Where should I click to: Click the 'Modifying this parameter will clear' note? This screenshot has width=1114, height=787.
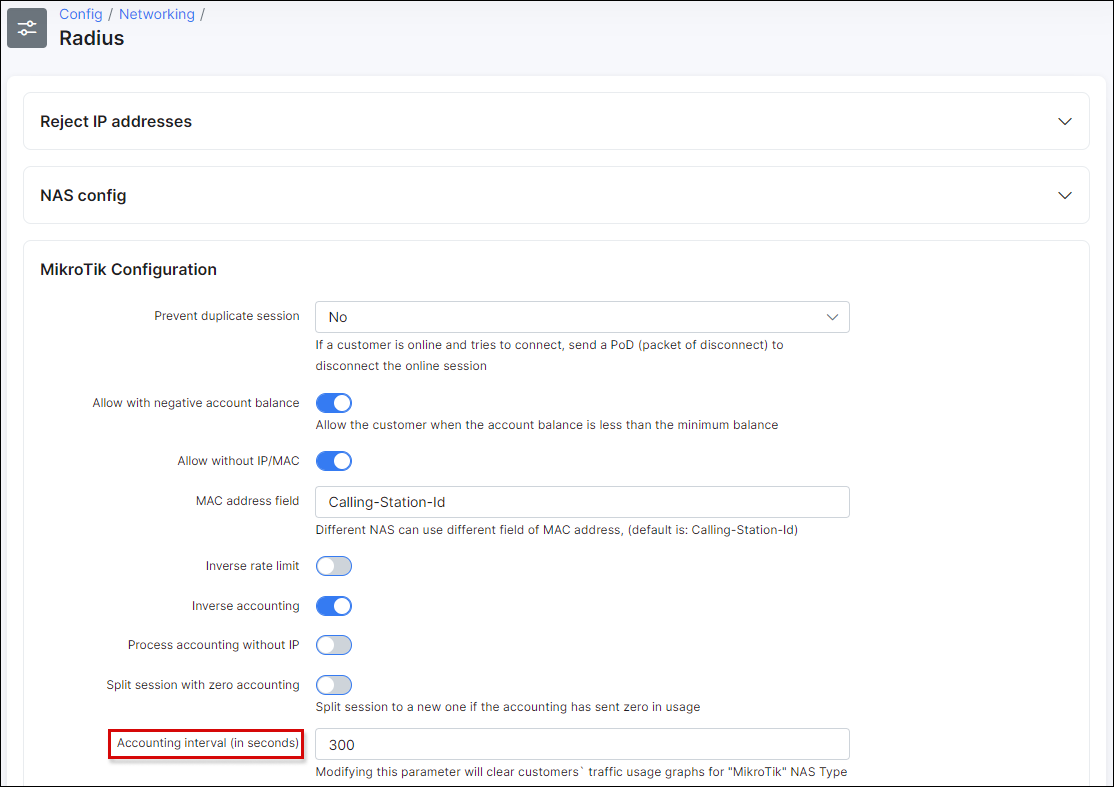[x=581, y=771]
